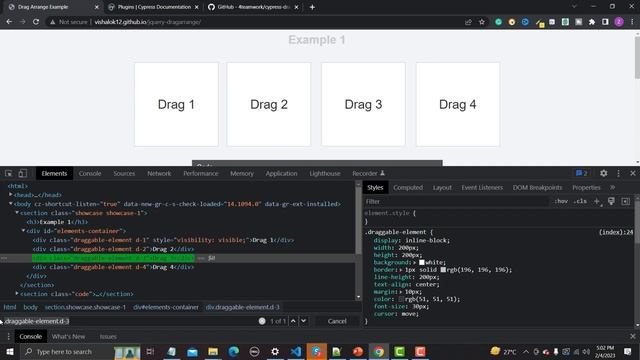Open the Chrome profile avatar

coord(619,22)
